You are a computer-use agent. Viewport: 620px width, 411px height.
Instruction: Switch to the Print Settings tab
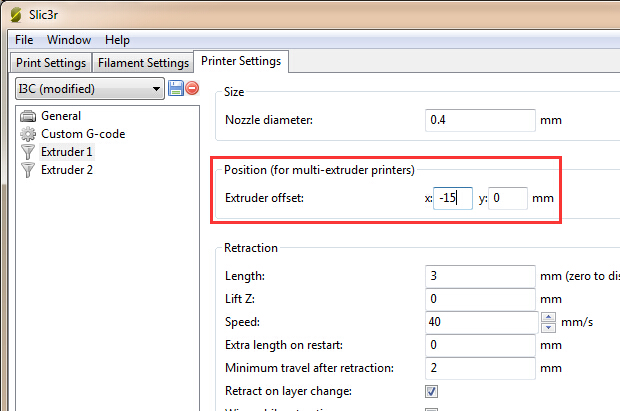pos(51,63)
